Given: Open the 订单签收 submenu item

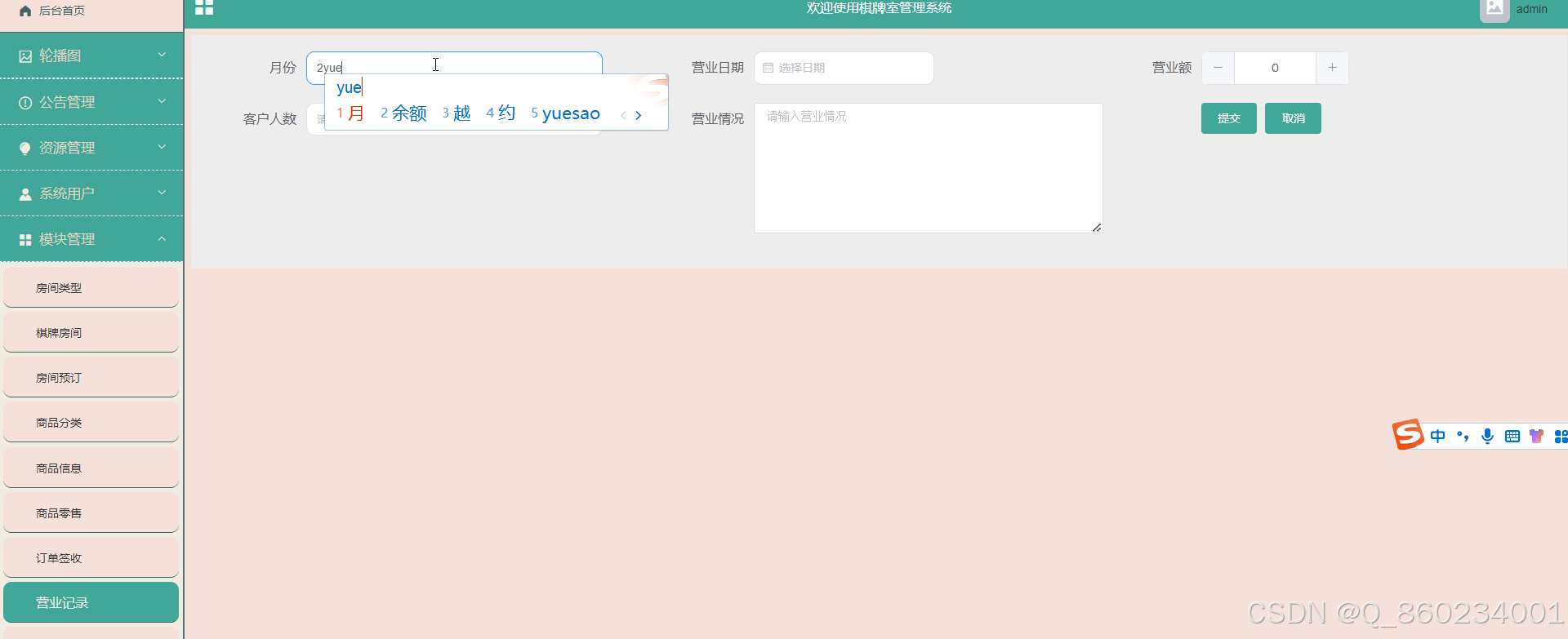Looking at the screenshot, I should [91, 558].
